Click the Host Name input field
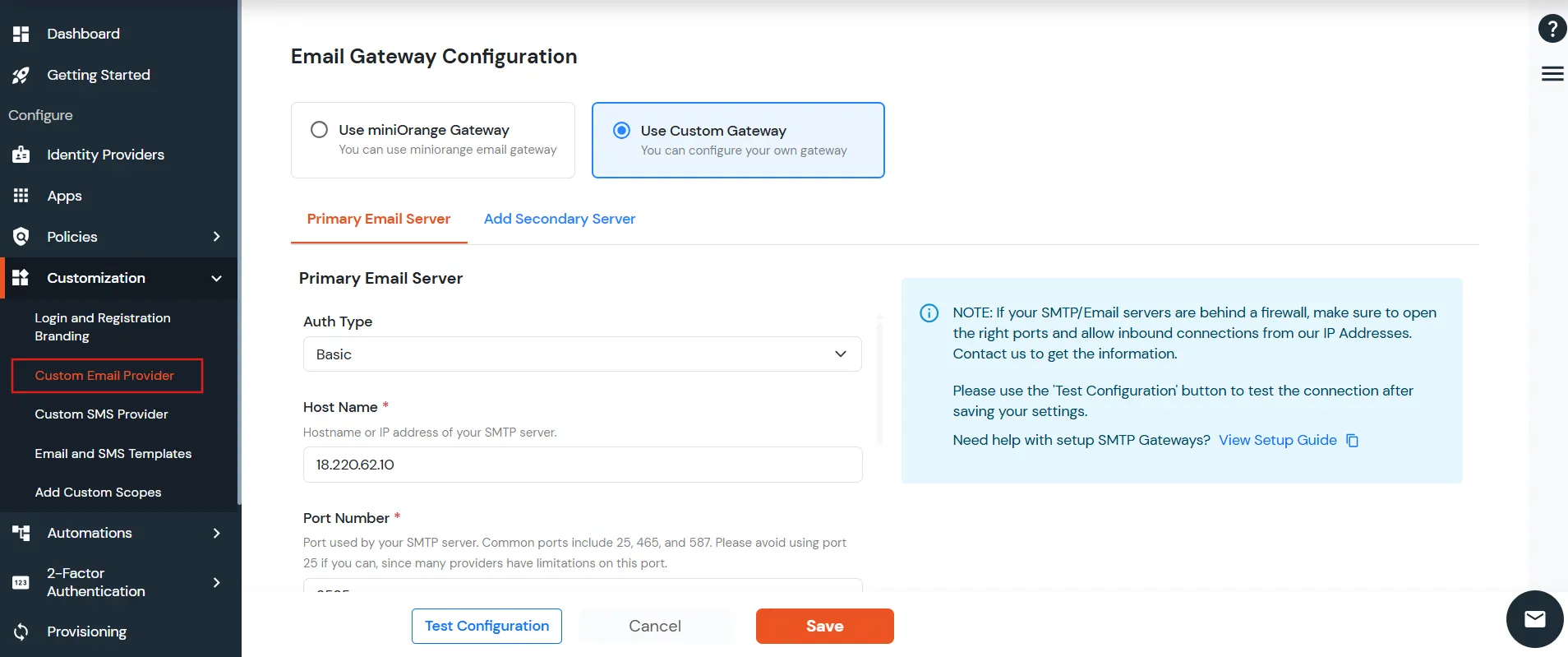The width and height of the screenshot is (1568, 657). (x=583, y=465)
